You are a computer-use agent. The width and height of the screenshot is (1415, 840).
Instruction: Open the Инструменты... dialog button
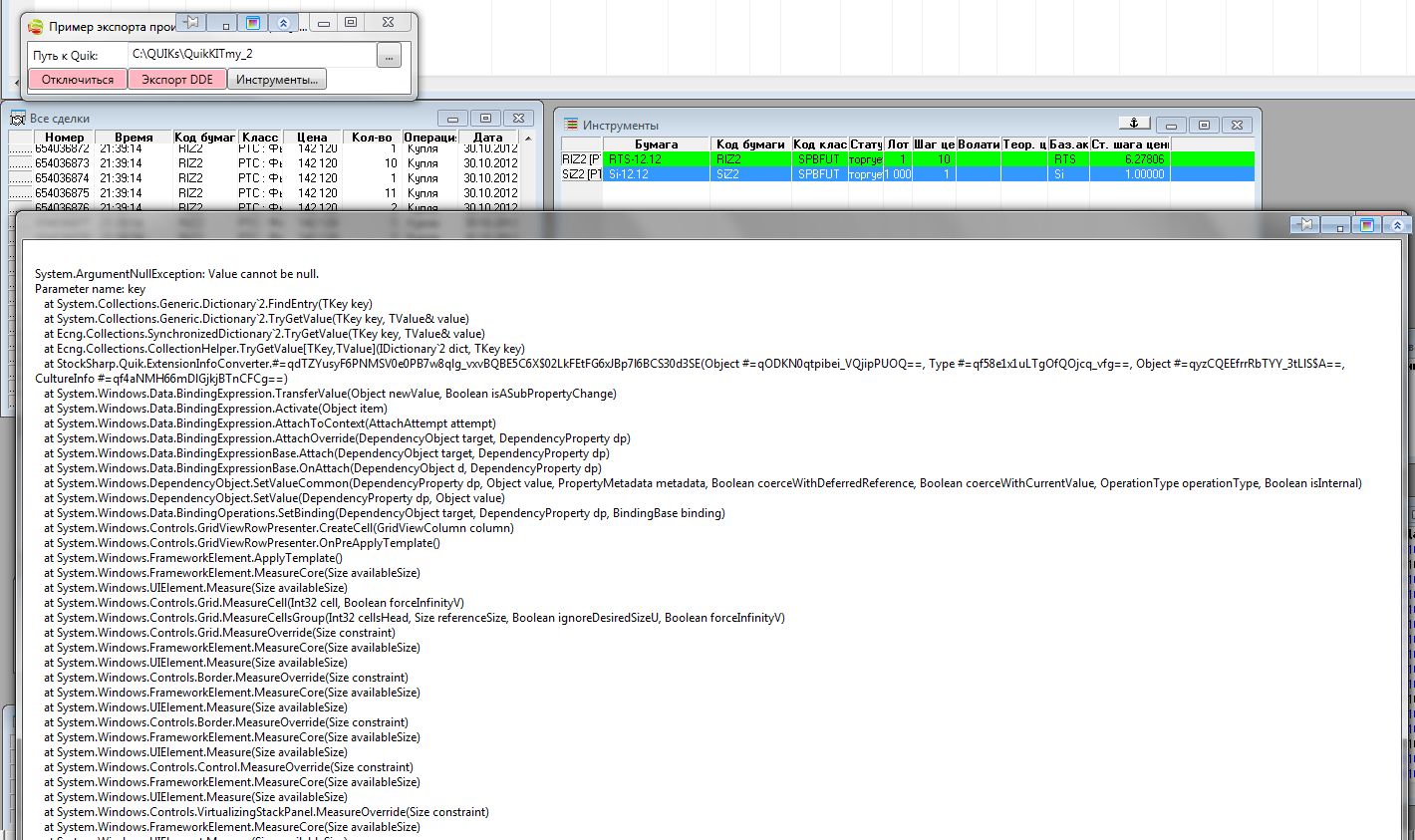[x=276, y=80]
